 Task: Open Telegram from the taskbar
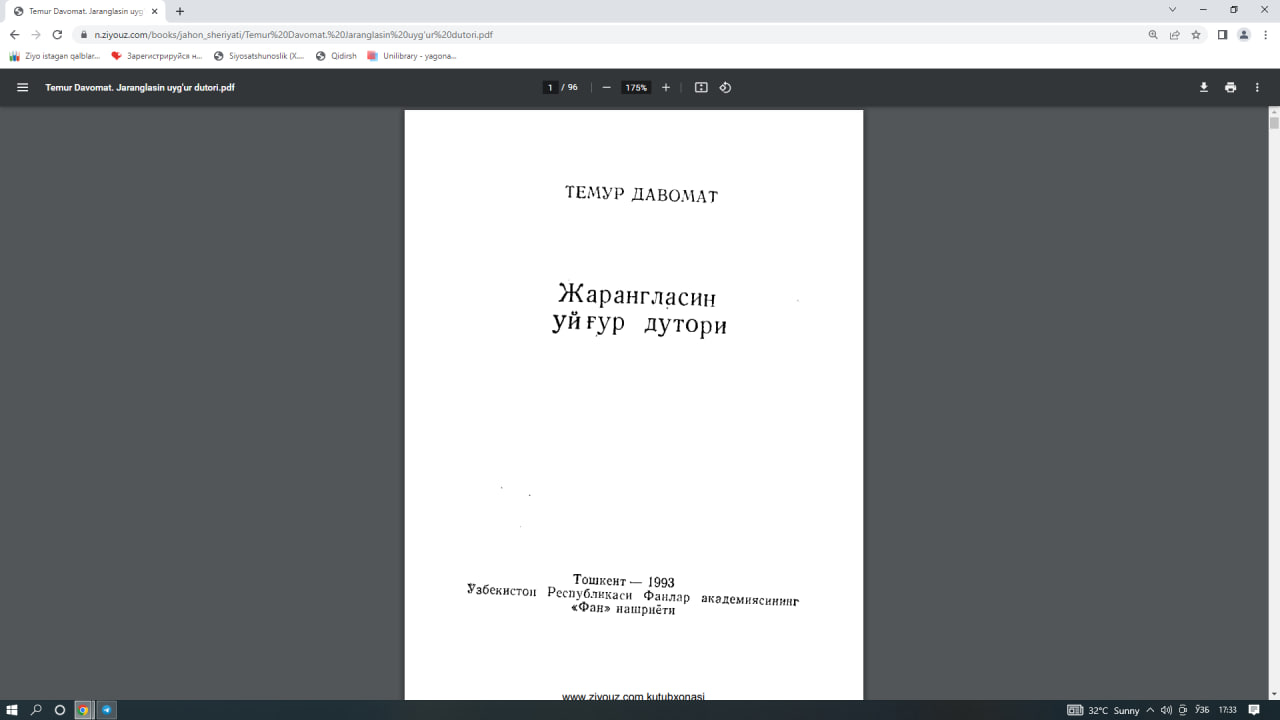pyautogui.click(x=107, y=710)
